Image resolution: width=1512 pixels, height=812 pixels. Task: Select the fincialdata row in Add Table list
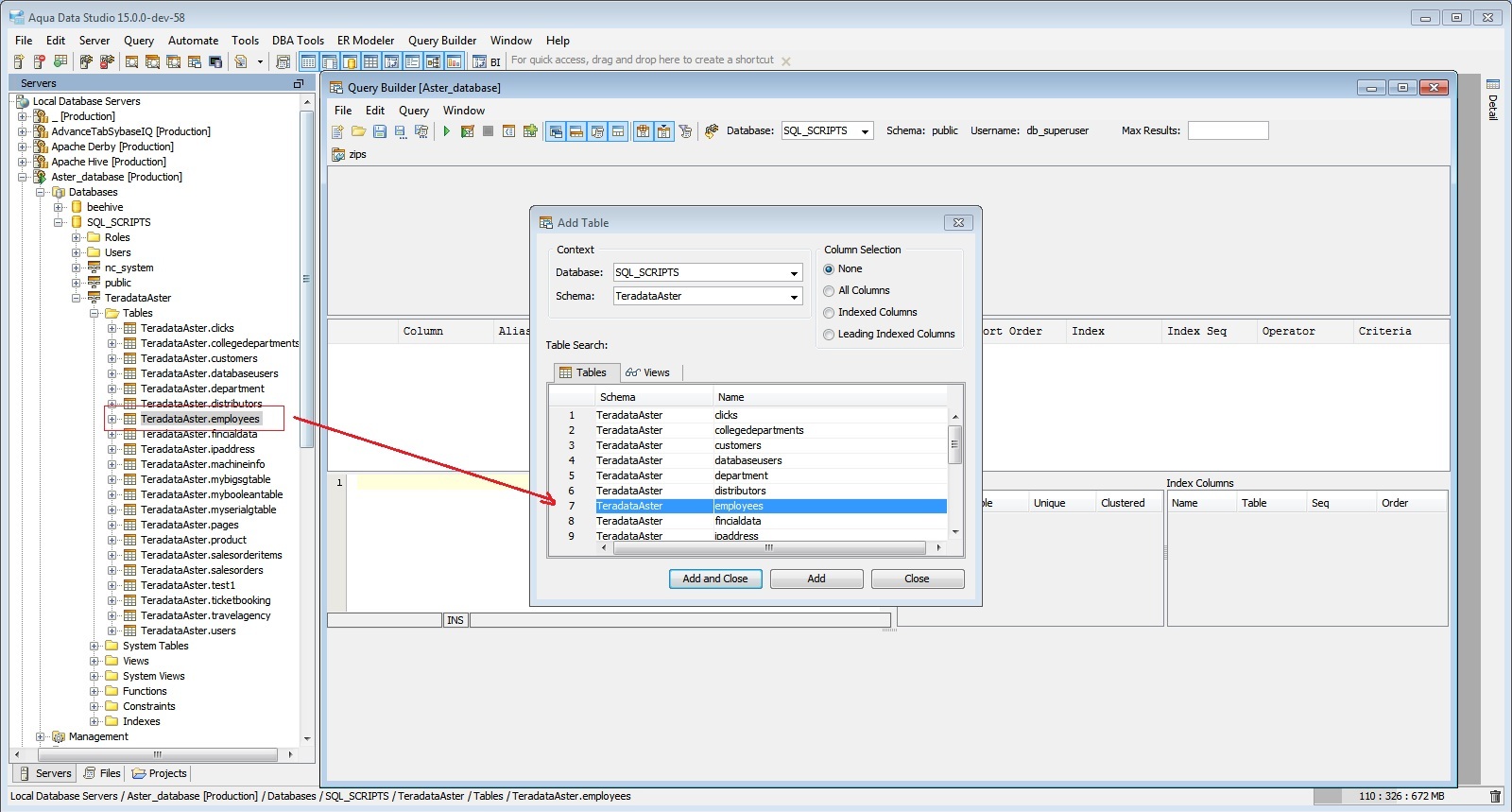tap(747, 521)
